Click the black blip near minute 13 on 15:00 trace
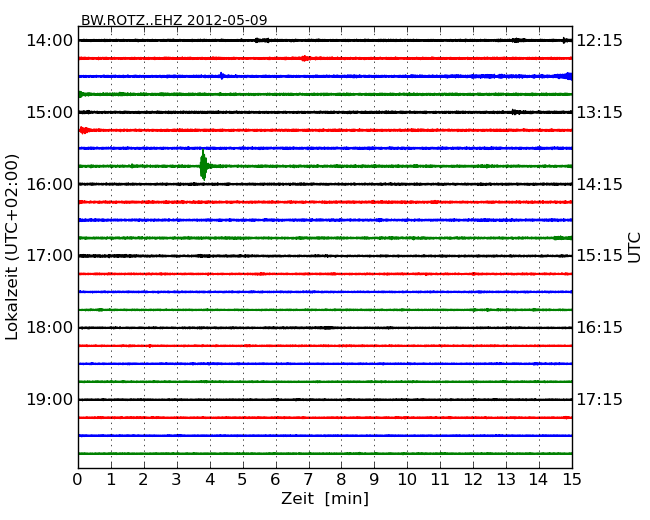Viewport: 650px width, 520px height. tap(518, 112)
